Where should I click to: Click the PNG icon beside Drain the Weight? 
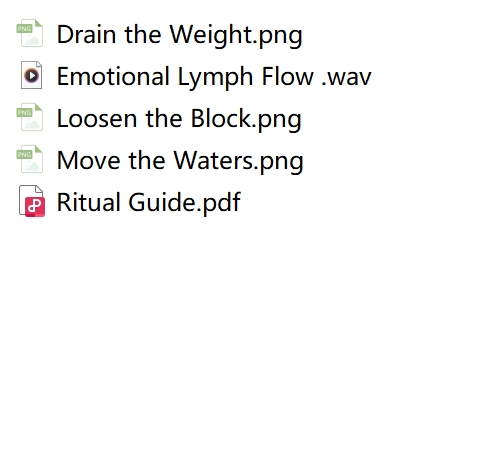pyautogui.click(x=30, y=33)
